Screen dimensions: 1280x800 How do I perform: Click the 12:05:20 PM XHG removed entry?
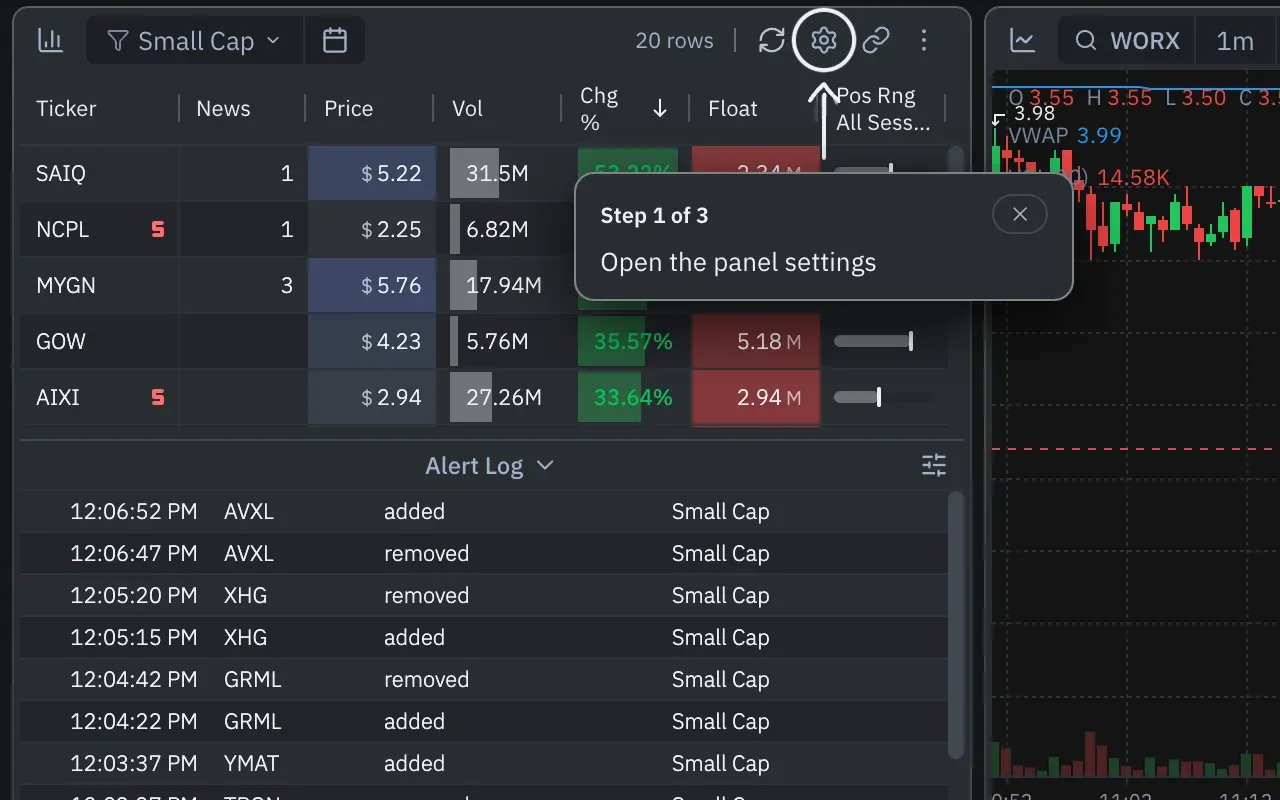click(x=484, y=595)
